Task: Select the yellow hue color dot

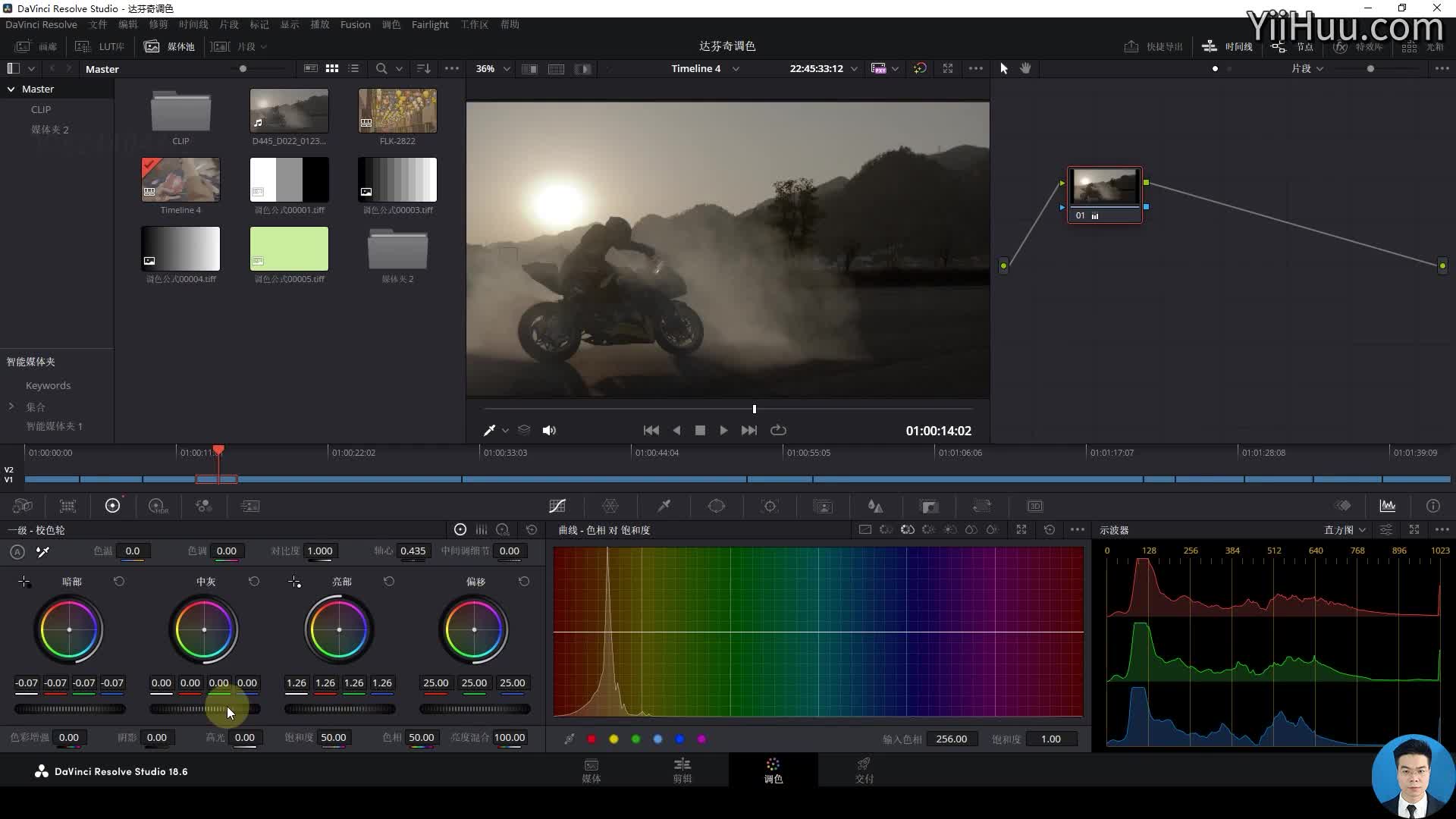Action: (613, 739)
